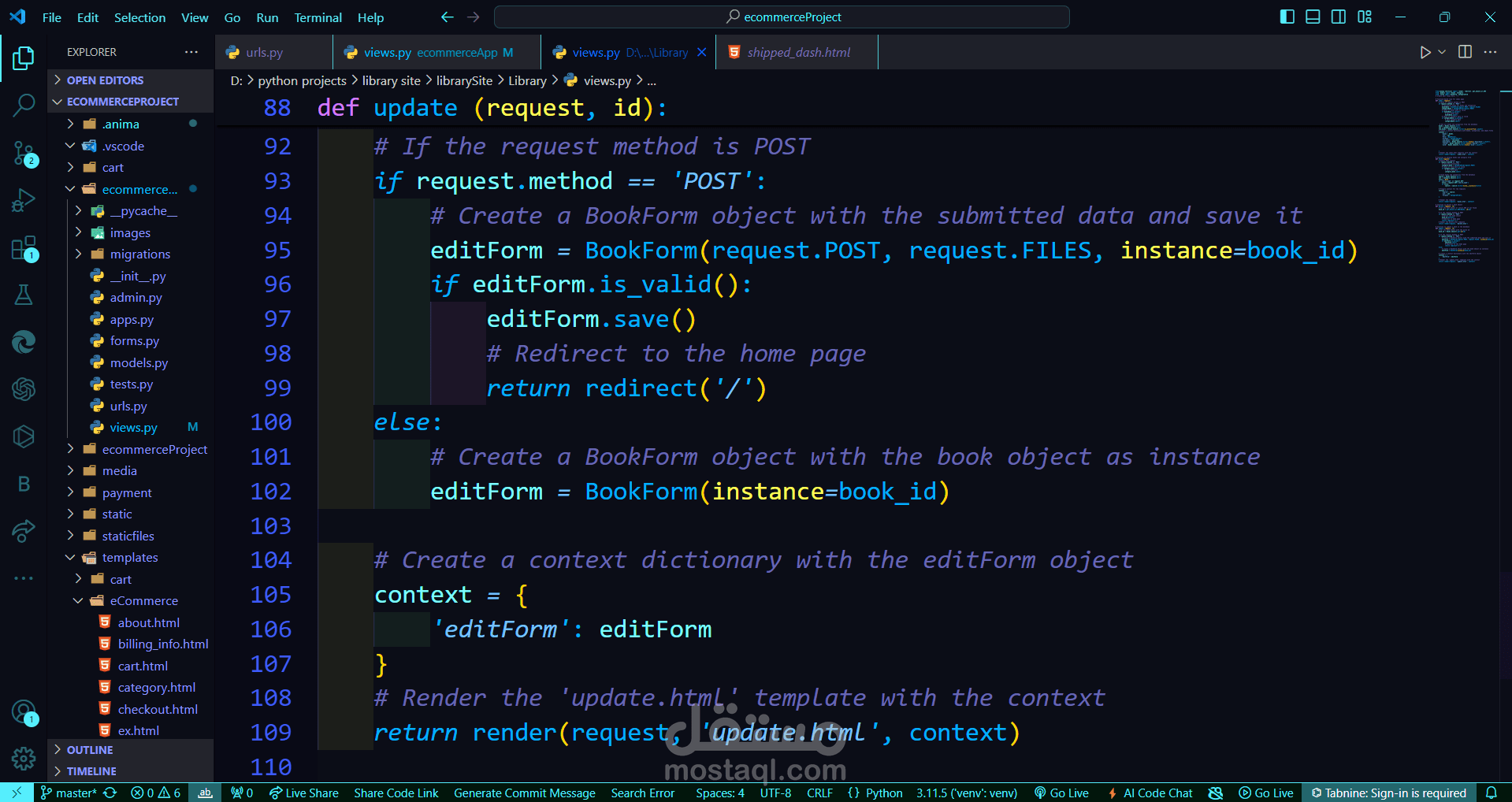Split the editor right
The width and height of the screenshot is (1512, 802).
[1465, 52]
